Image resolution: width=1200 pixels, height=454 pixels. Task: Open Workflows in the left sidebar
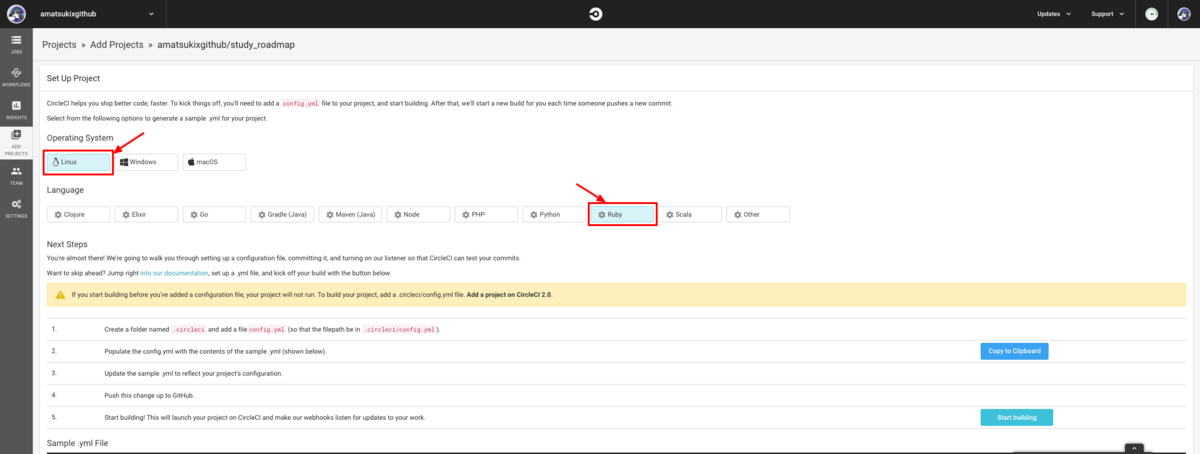pyautogui.click(x=16, y=77)
